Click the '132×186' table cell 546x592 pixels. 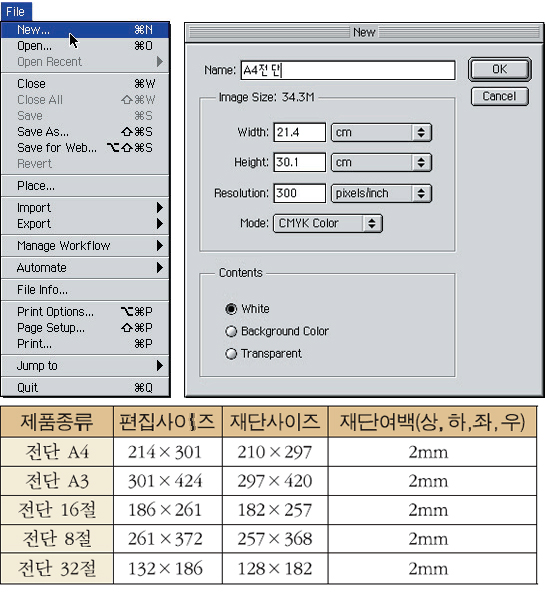tap(168, 569)
